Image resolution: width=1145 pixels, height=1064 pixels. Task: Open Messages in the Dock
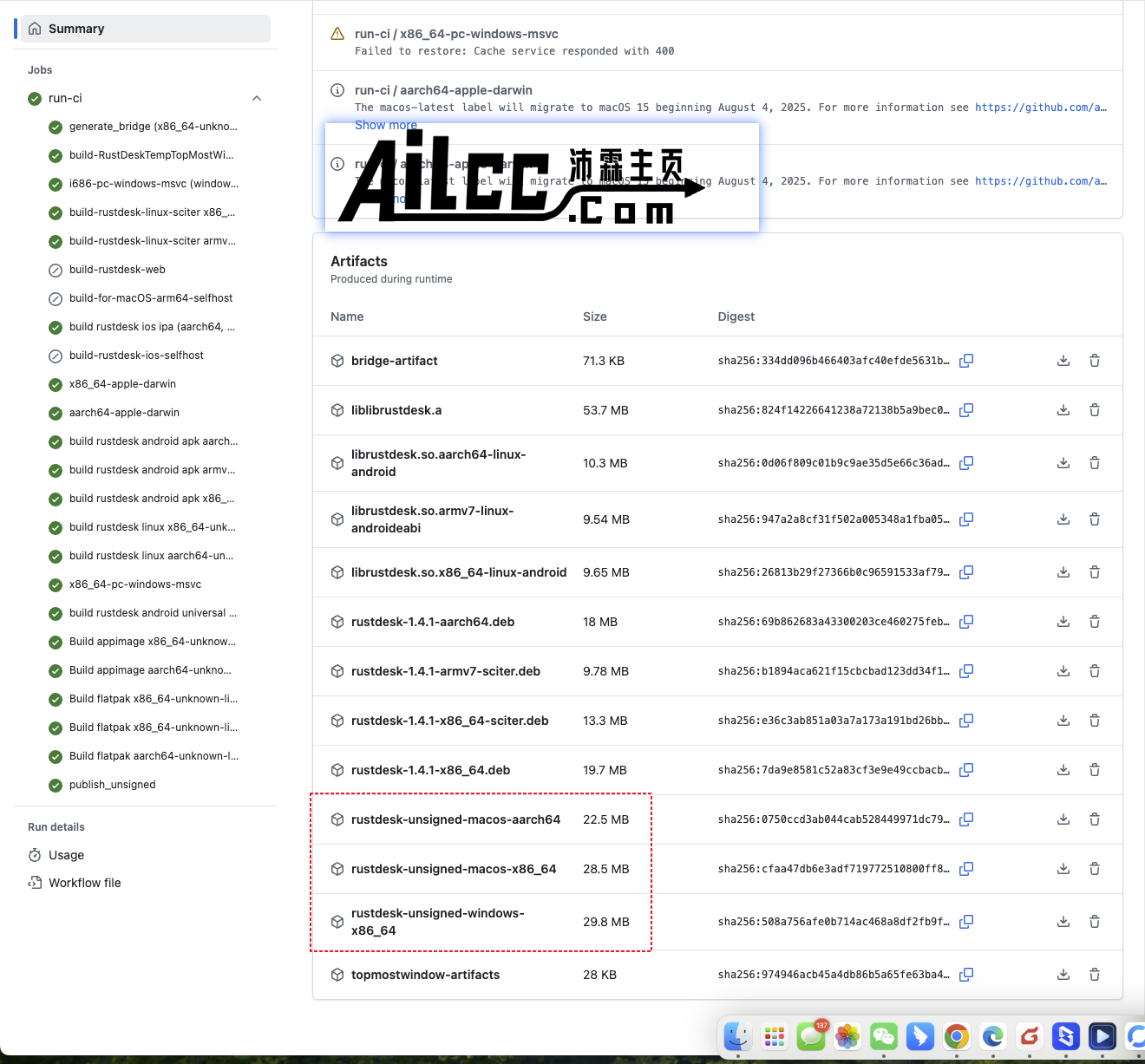point(811,1036)
